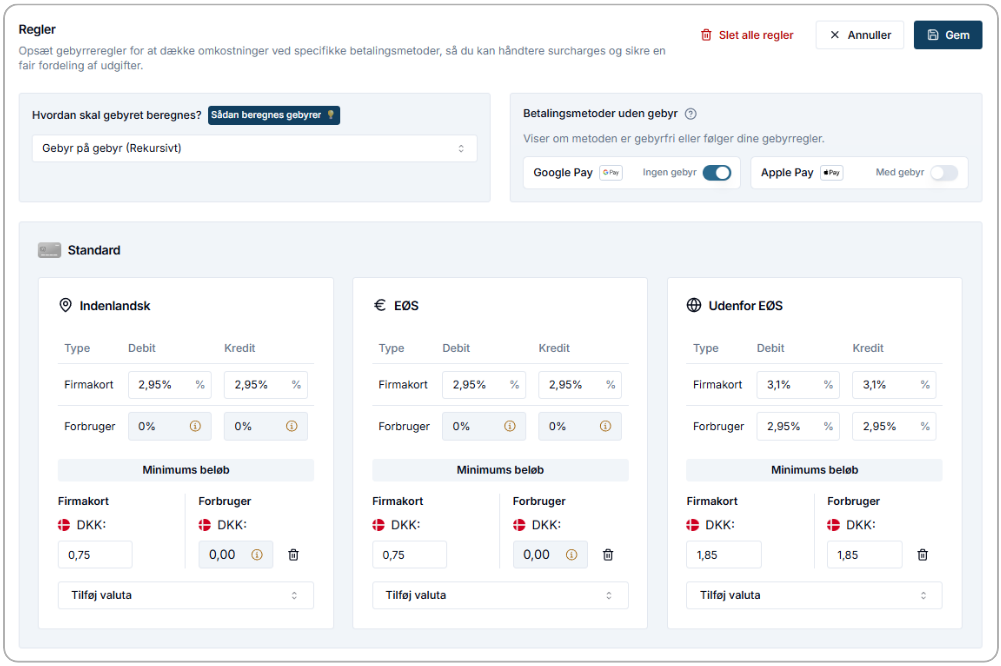Screen dimensions: 1001x666
Task: Click info icon in Indenlandsk Forbruger minimum field
Action: click(x=257, y=555)
